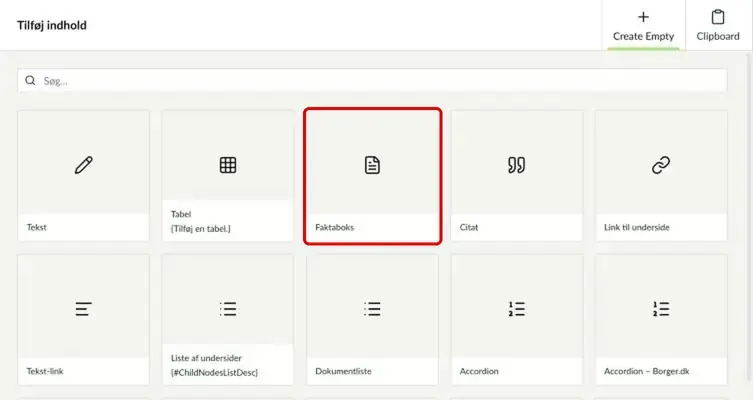Click the '{#ChildNodesListDesc}' description text

(x=214, y=373)
